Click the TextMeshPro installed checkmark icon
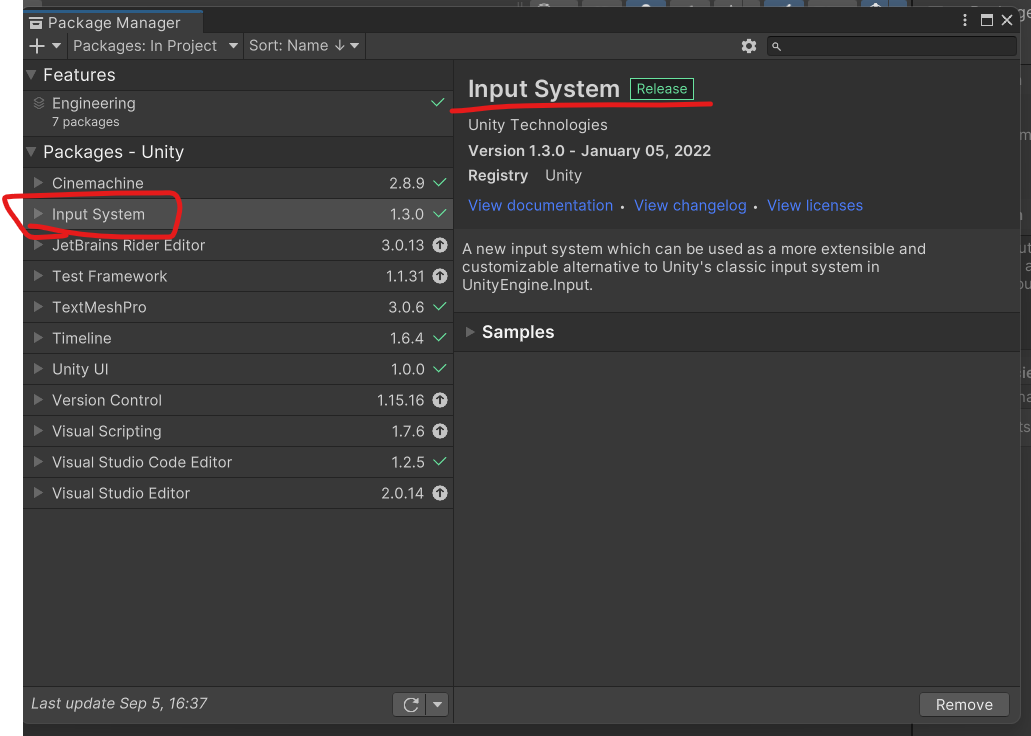The width and height of the screenshot is (1031, 736). 440,307
